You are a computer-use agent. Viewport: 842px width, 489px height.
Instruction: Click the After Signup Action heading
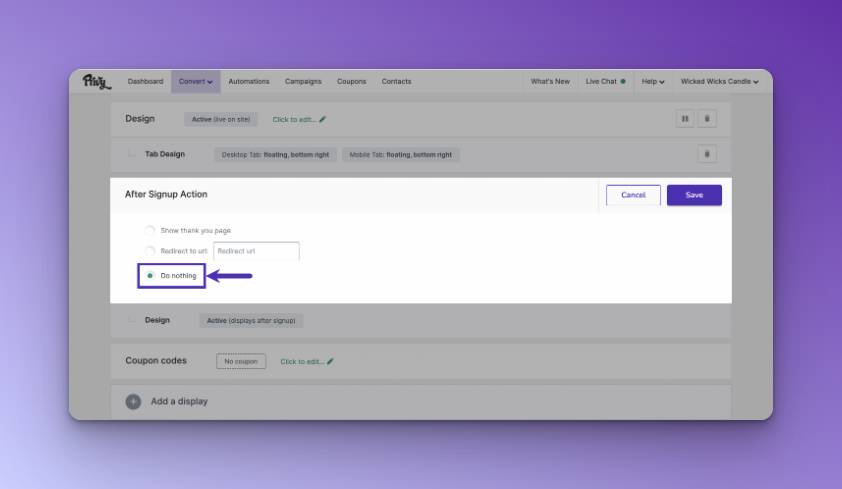pos(166,194)
